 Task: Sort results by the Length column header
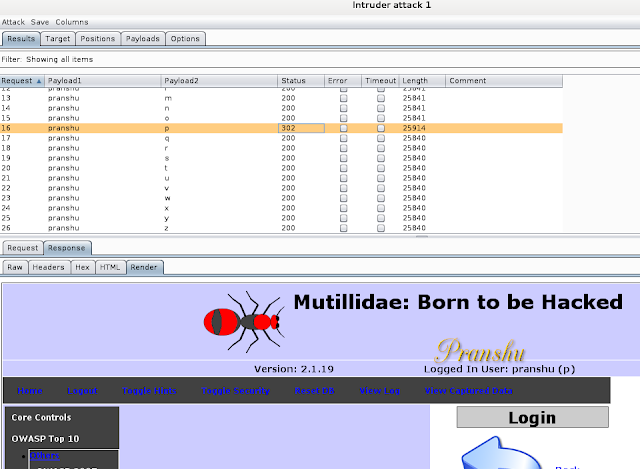[414, 81]
